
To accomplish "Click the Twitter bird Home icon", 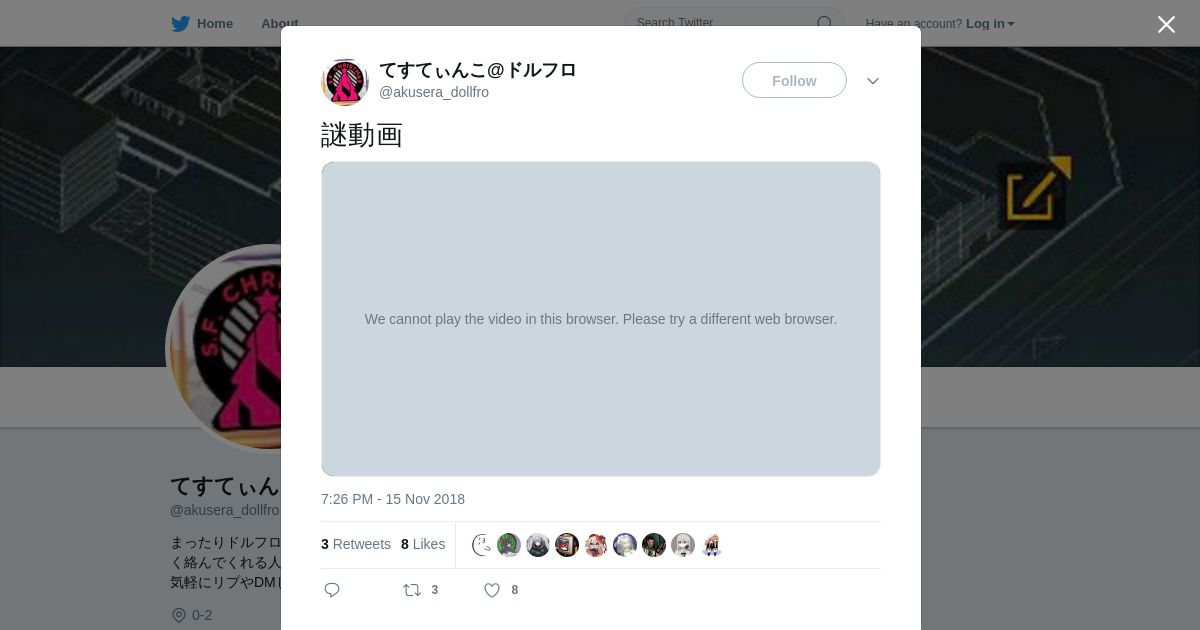I will pos(180,24).
